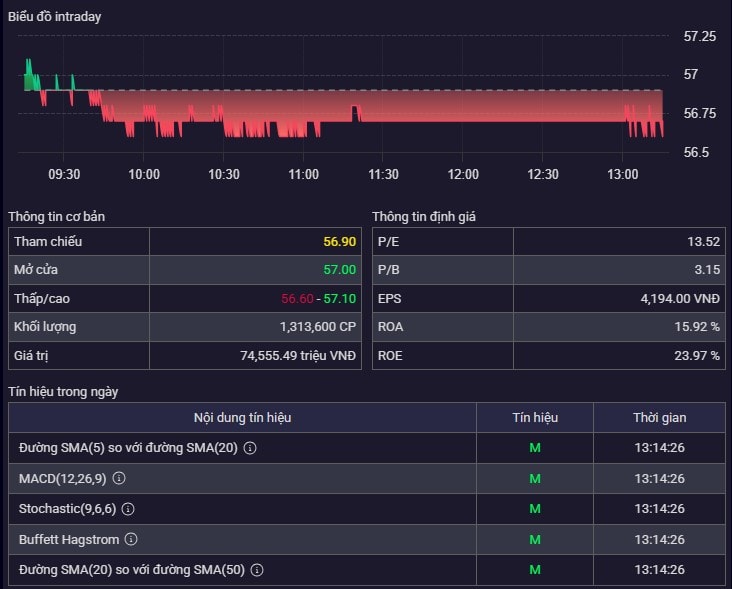Sort by the Tín hiệu column header
This screenshot has height=589, width=732.
pos(535,417)
